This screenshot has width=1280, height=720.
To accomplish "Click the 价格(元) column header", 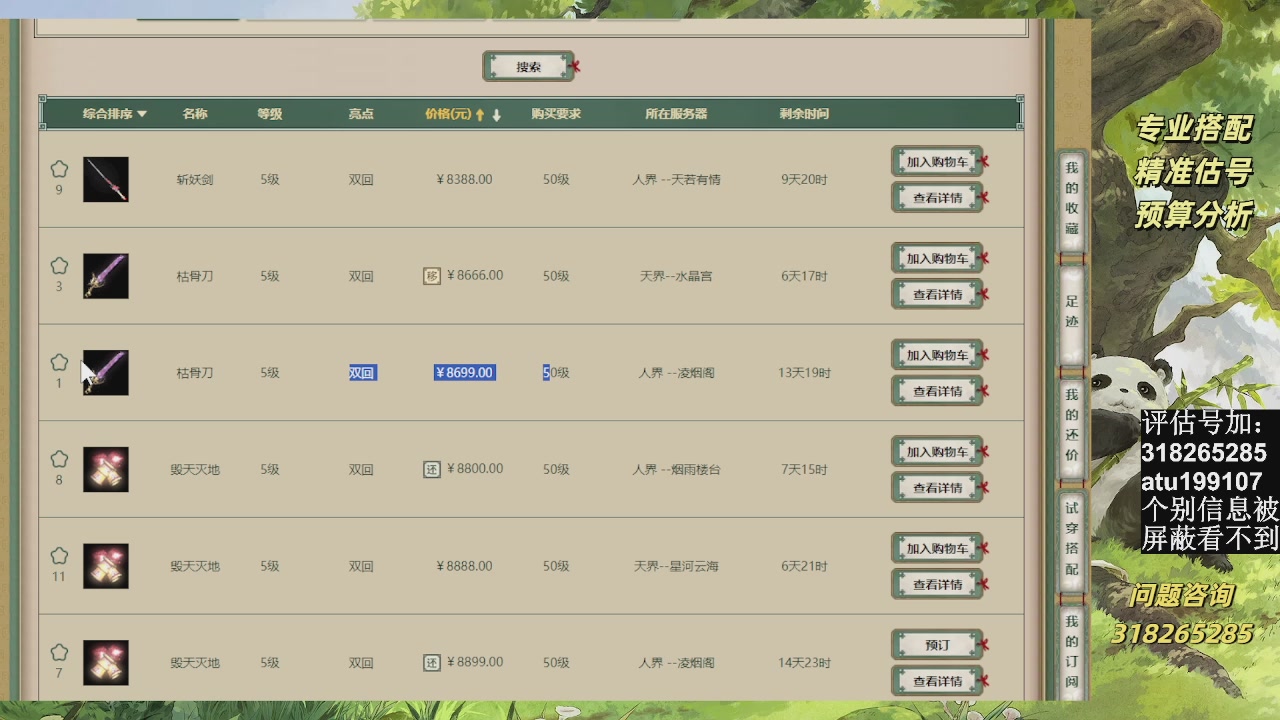I will [x=447, y=114].
